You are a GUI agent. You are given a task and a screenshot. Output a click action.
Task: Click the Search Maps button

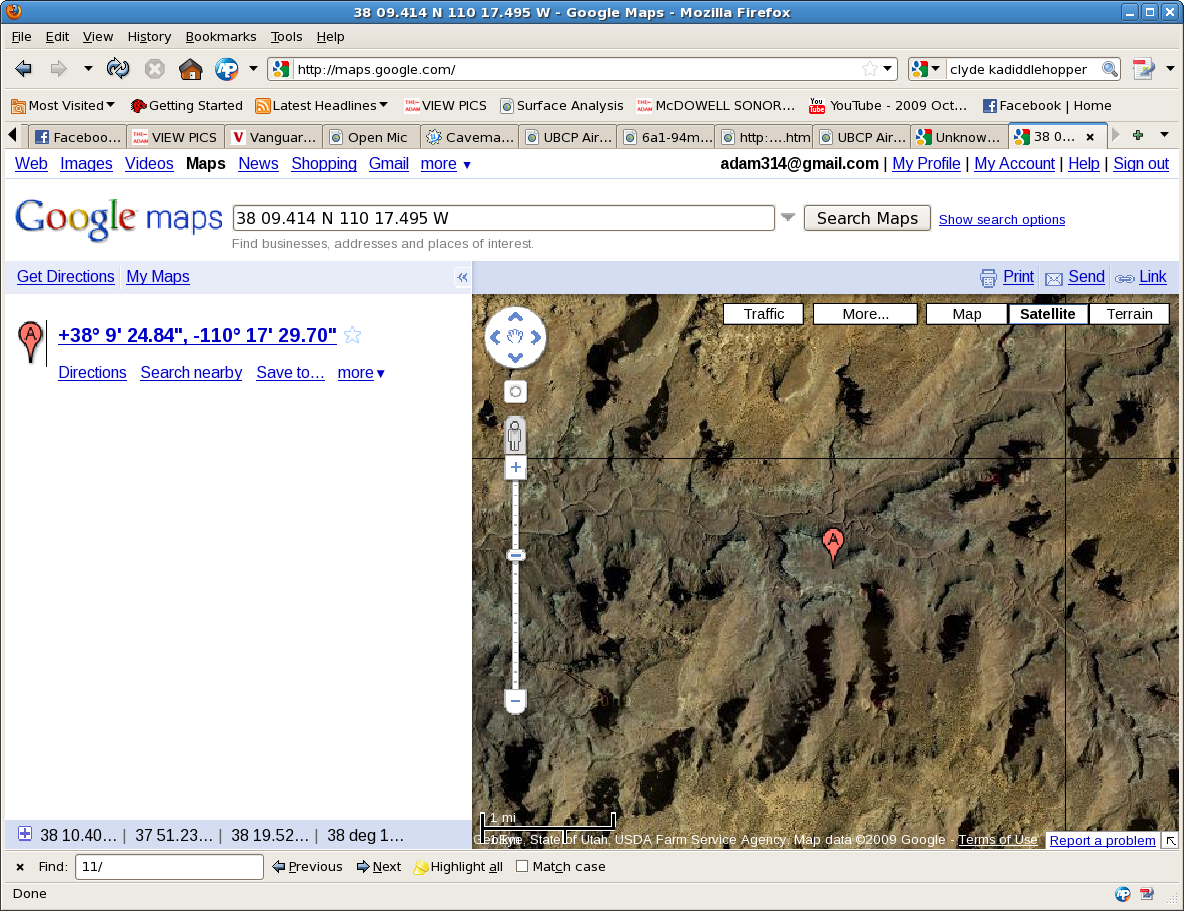(x=867, y=218)
